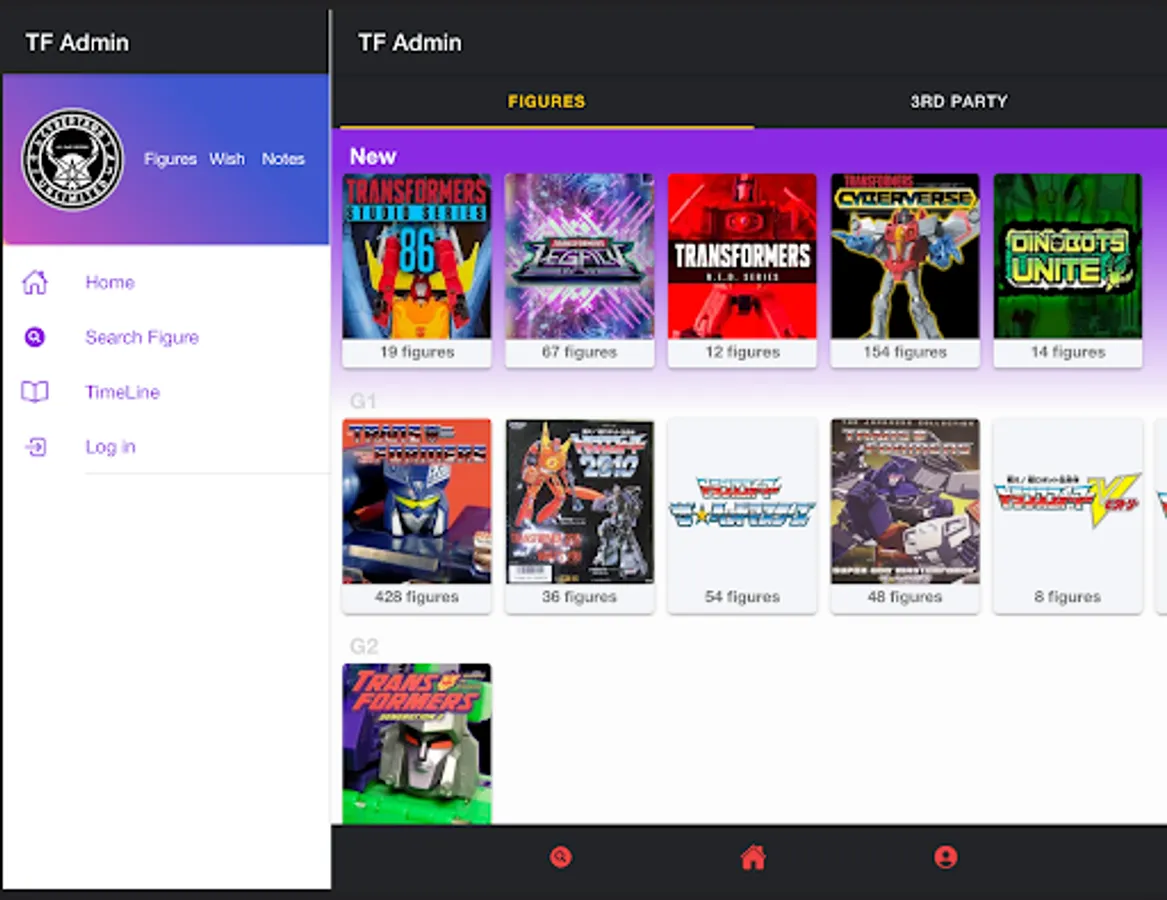Open the Victory card with 8 figures

point(1068,516)
